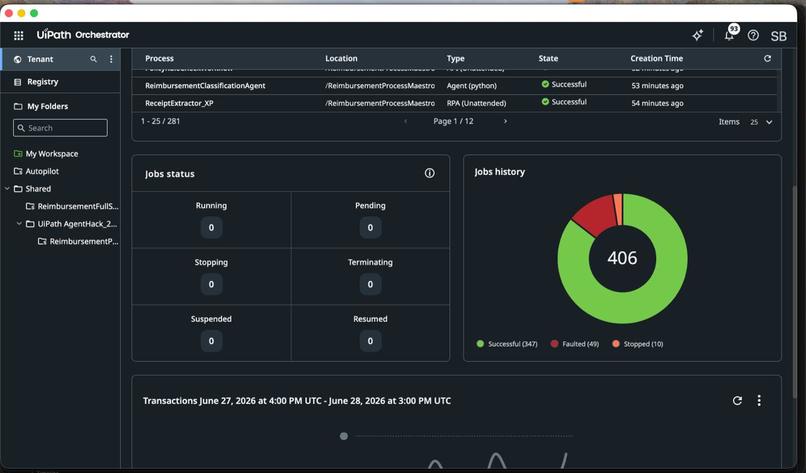Click the Tenant globe icon

click(x=17, y=59)
